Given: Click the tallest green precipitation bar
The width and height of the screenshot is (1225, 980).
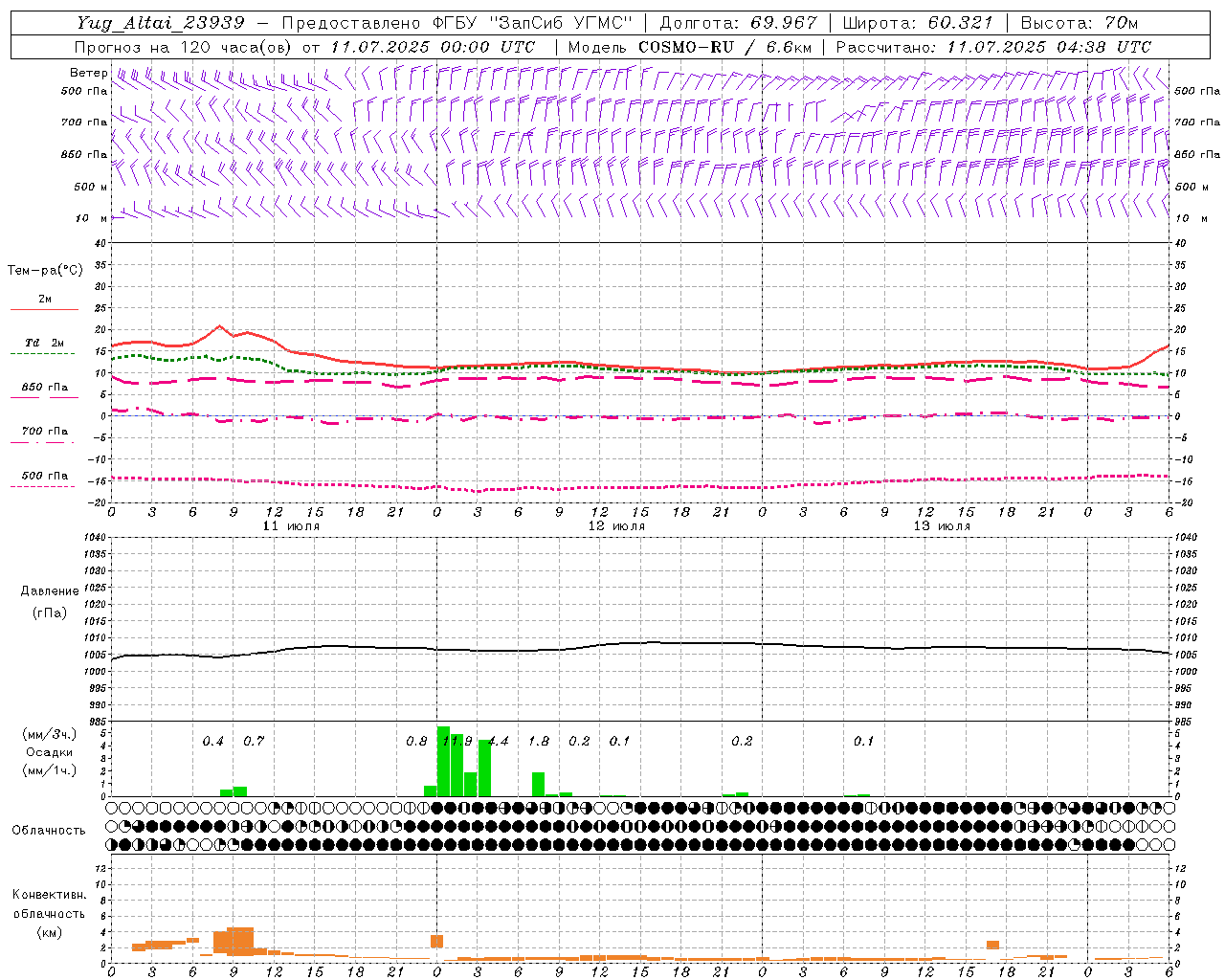Looking at the screenshot, I should [x=443, y=761].
